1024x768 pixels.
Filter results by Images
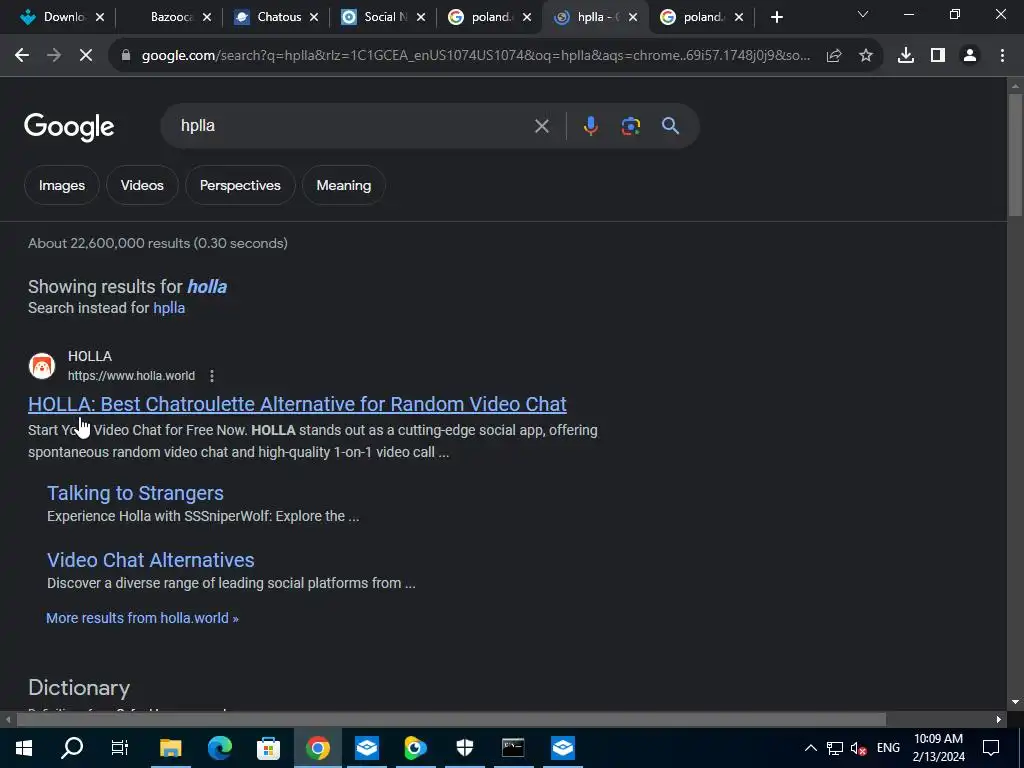pyautogui.click(x=62, y=185)
